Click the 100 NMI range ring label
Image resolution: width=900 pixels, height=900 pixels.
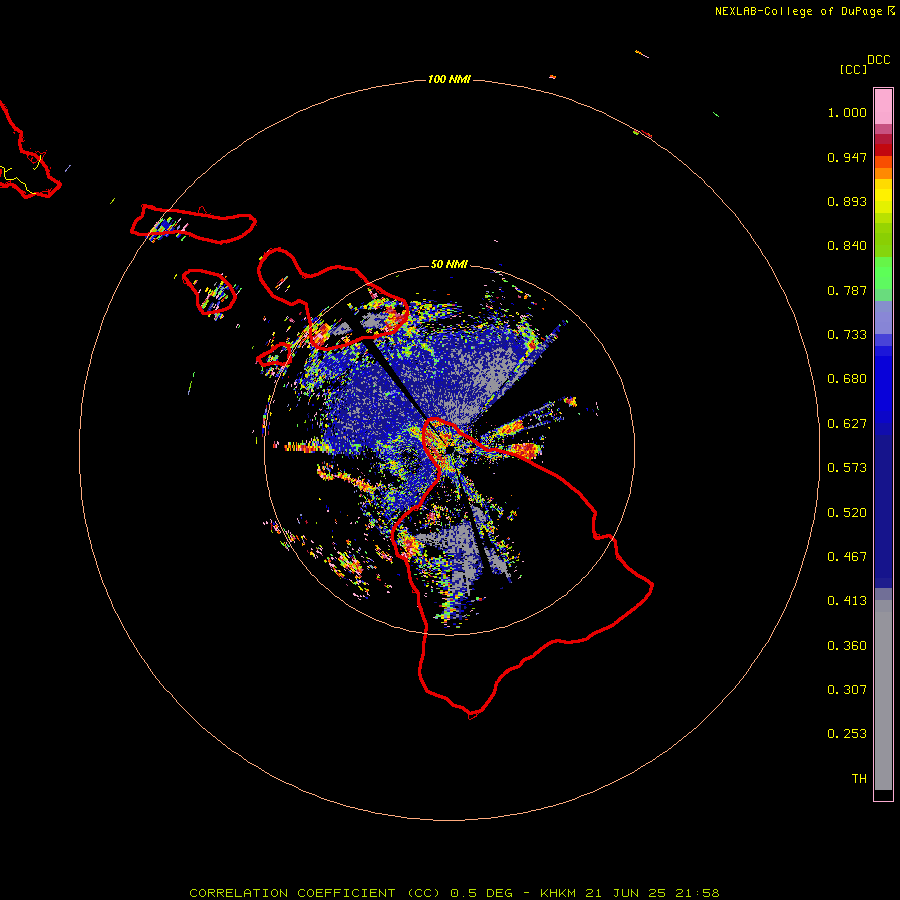(449, 79)
